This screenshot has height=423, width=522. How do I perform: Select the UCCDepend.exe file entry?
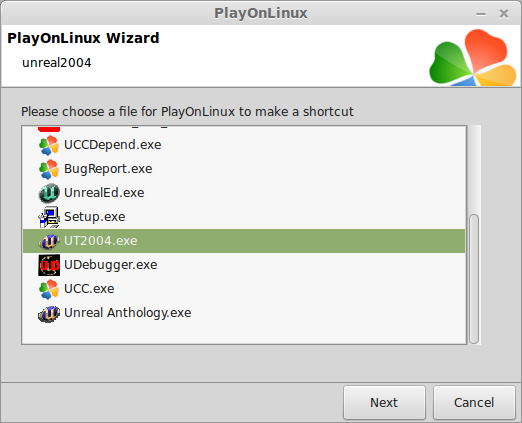click(244, 145)
